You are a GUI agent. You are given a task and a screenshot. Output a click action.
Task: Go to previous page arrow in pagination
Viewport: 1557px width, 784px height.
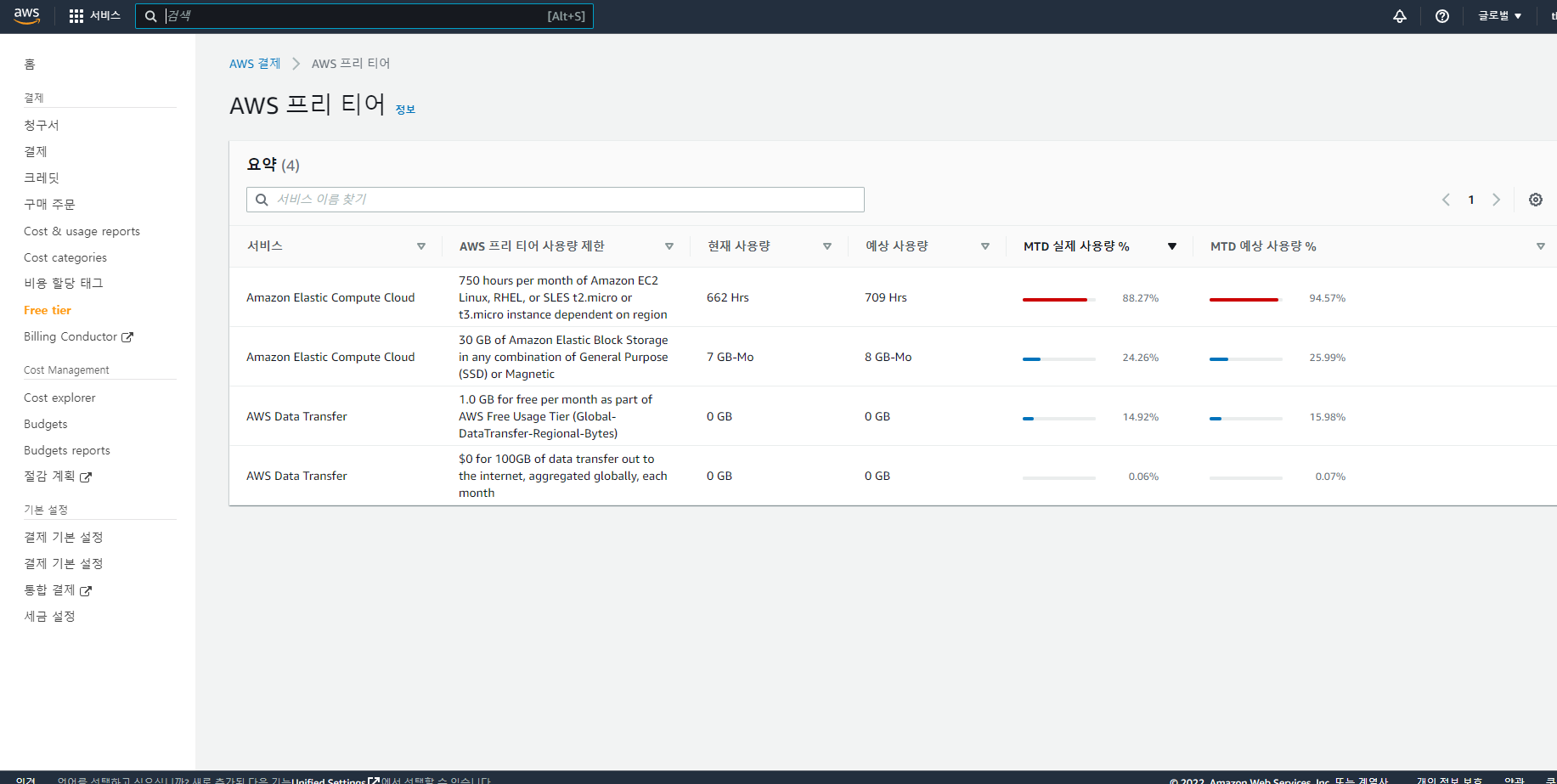1446,200
